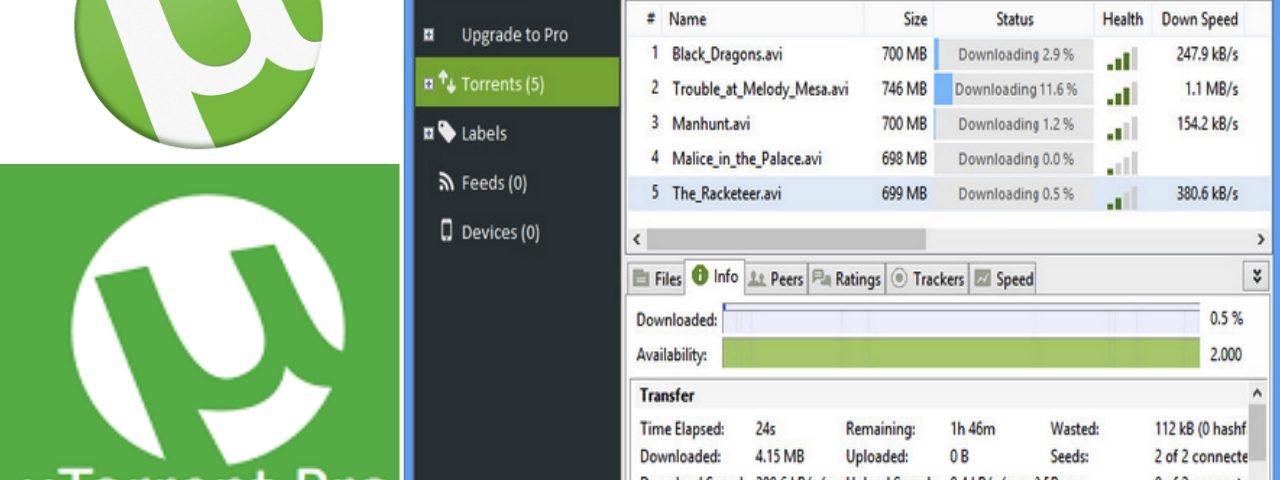Click the Devices phone icon
This screenshot has height=480, width=1280.
[x=447, y=231]
